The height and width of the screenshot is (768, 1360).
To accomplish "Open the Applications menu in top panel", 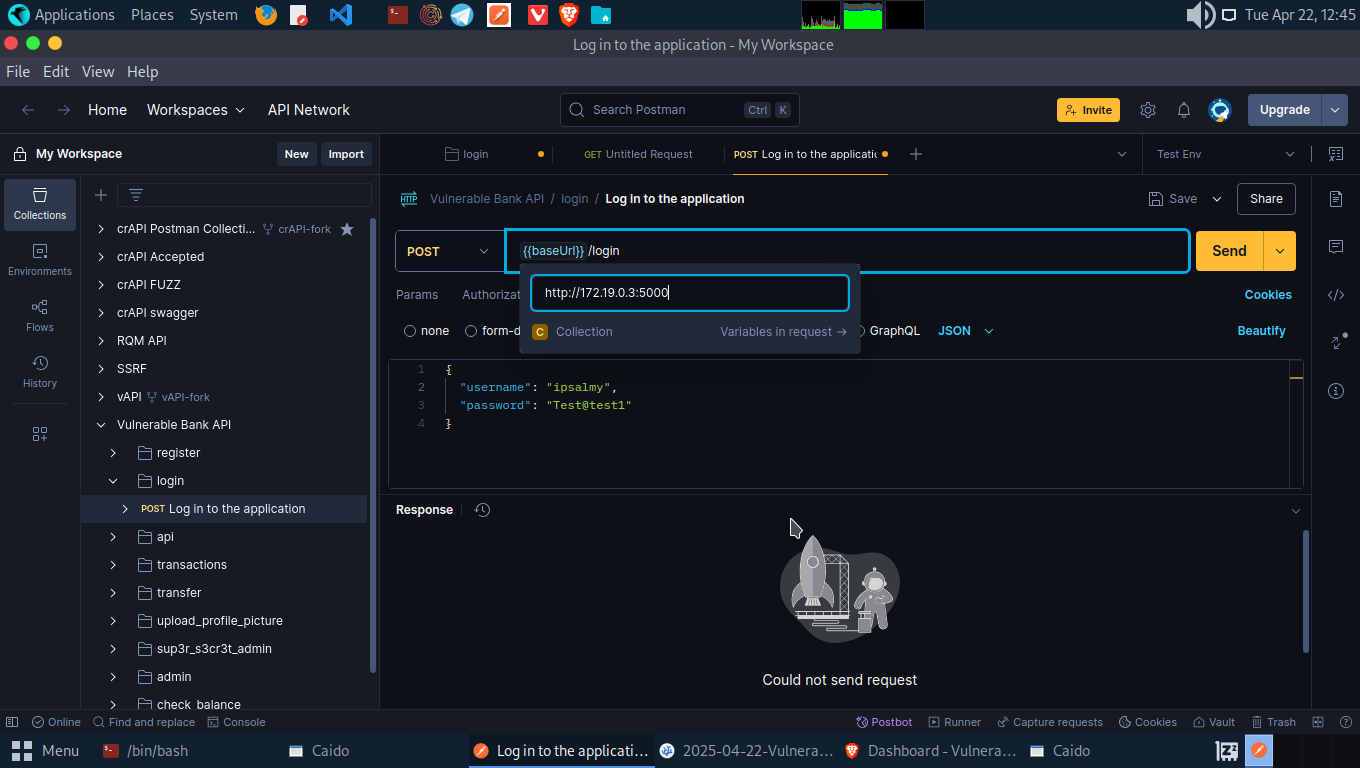I will pyautogui.click(x=62, y=15).
